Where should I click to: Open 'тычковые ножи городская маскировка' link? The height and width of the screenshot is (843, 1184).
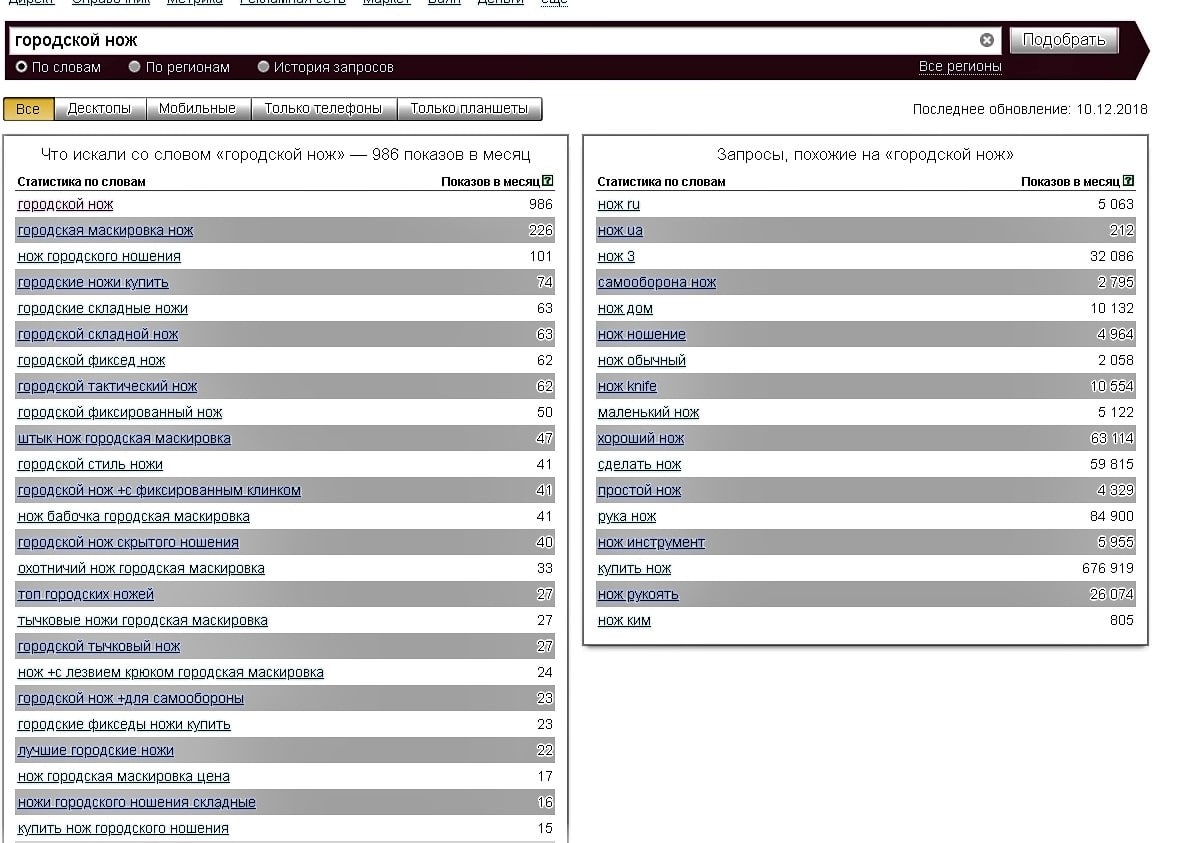point(143,621)
